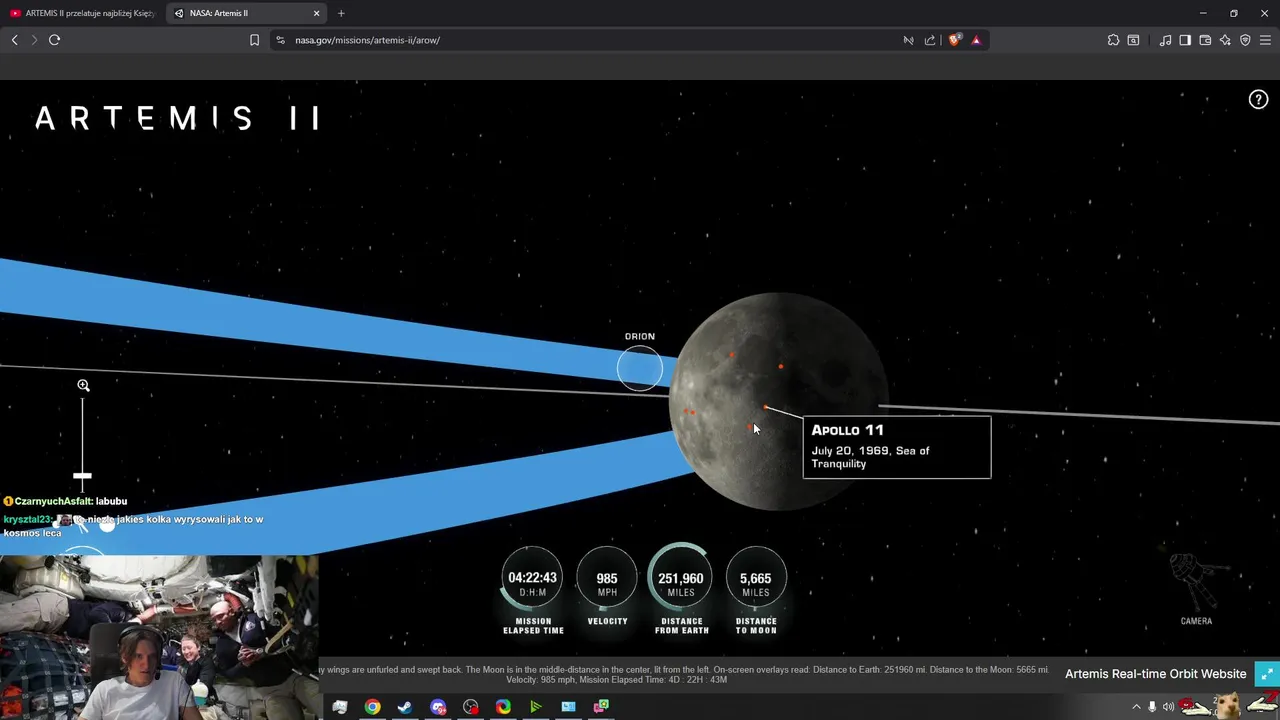This screenshot has height=720, width=1280.
Task: Click the zoom slider handle
Action: pyautogui.click(x=82, y=476)
